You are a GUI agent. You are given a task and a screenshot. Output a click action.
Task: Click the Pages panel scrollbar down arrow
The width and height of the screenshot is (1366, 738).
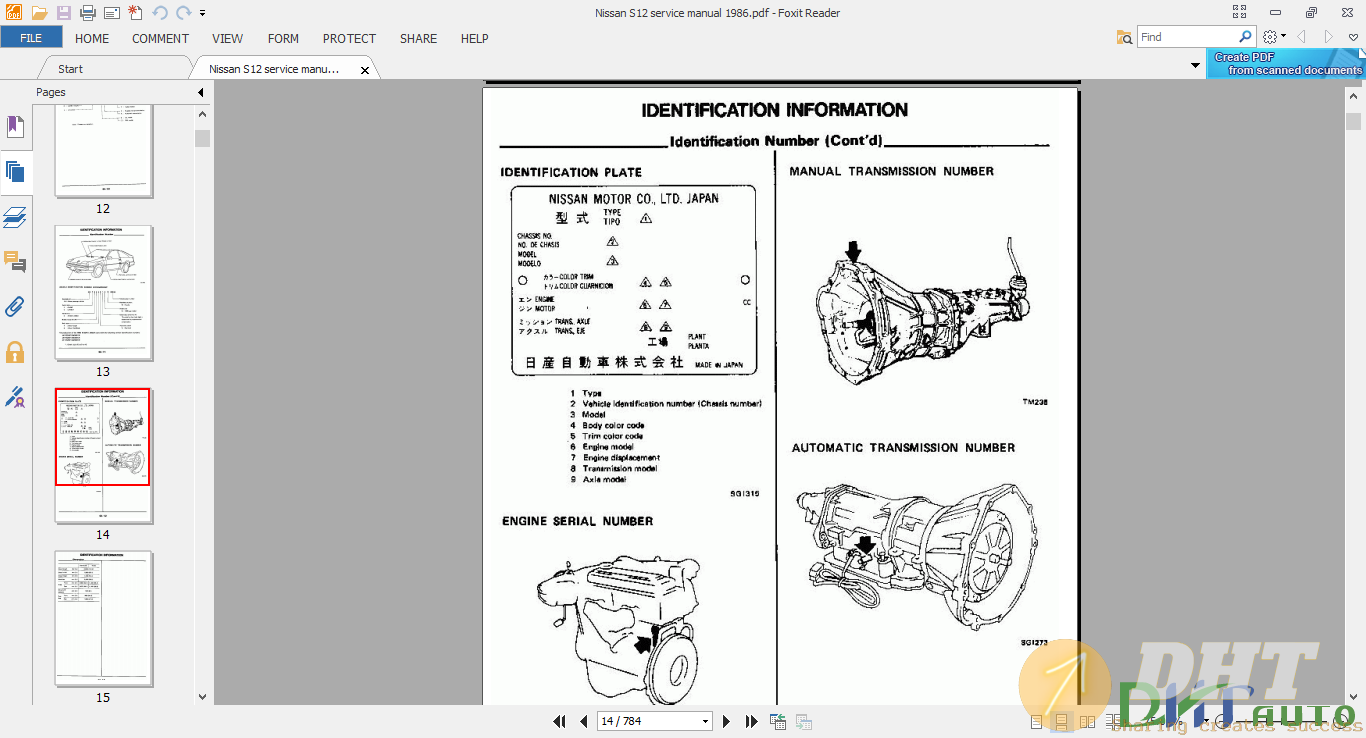(202, 697)
